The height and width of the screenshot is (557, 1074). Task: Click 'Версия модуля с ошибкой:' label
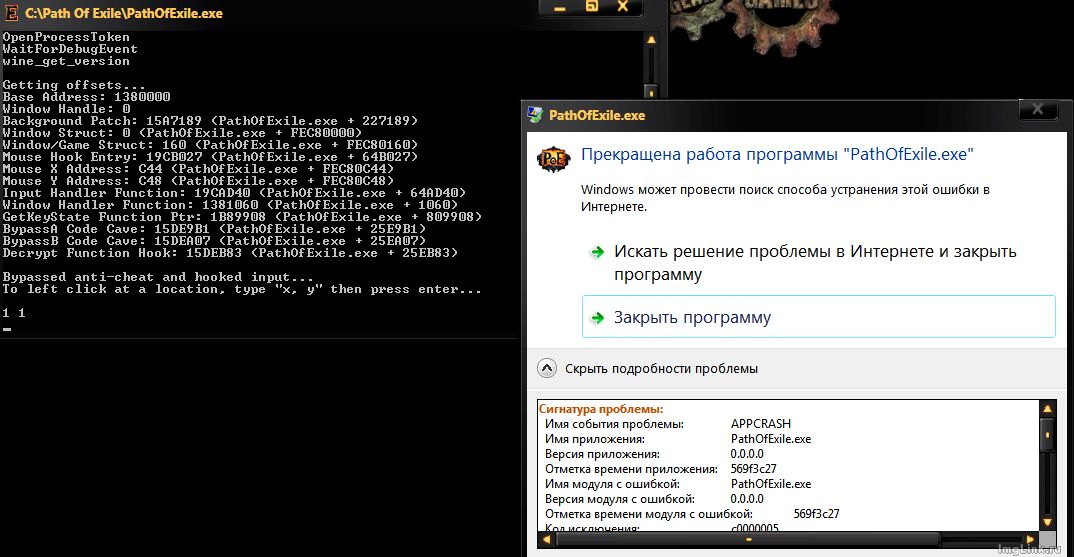pos(620,499)
